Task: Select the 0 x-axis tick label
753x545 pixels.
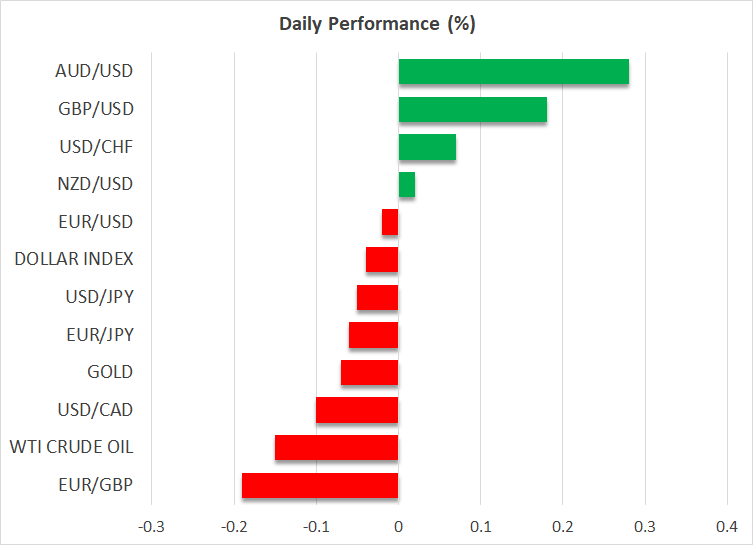Action: coord(398,526)
